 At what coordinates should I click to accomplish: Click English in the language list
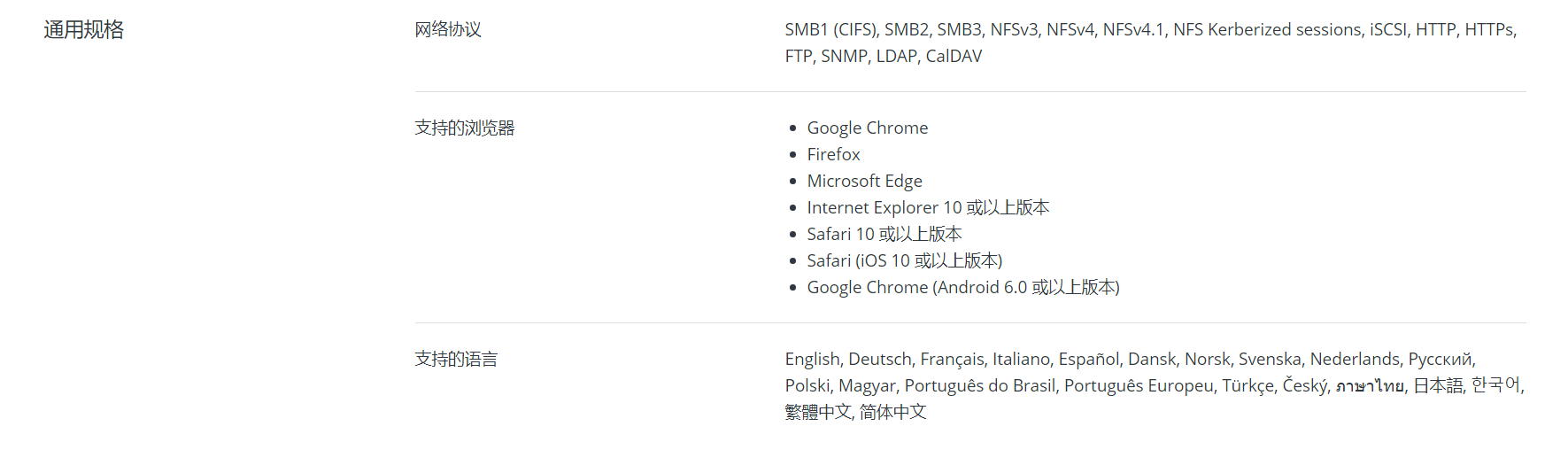812,360
